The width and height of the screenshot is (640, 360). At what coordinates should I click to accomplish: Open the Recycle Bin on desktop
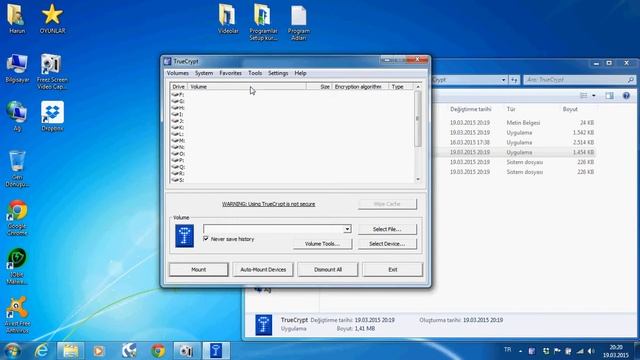(x=17, y=169)
